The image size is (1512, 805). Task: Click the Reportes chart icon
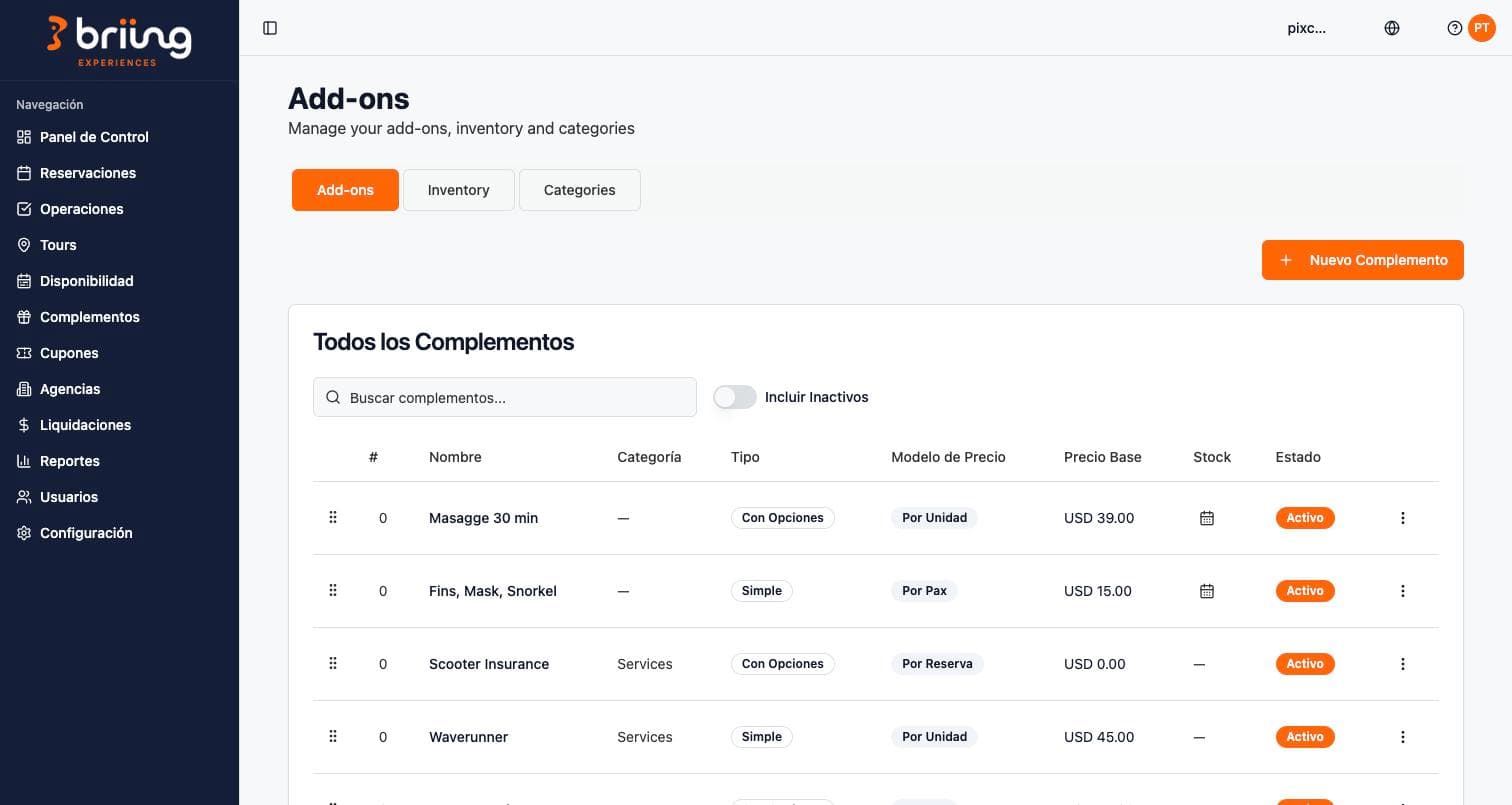tap(24, 461)
